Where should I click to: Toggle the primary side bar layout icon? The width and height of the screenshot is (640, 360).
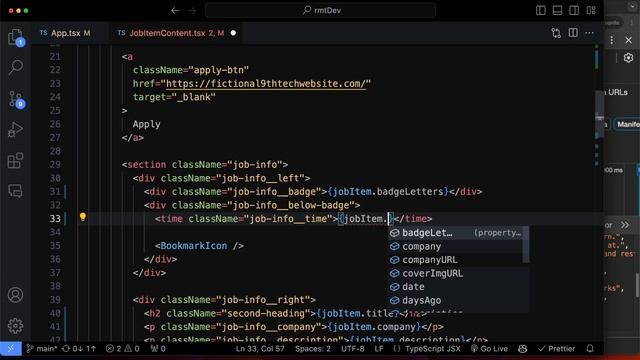click(540, 10)
